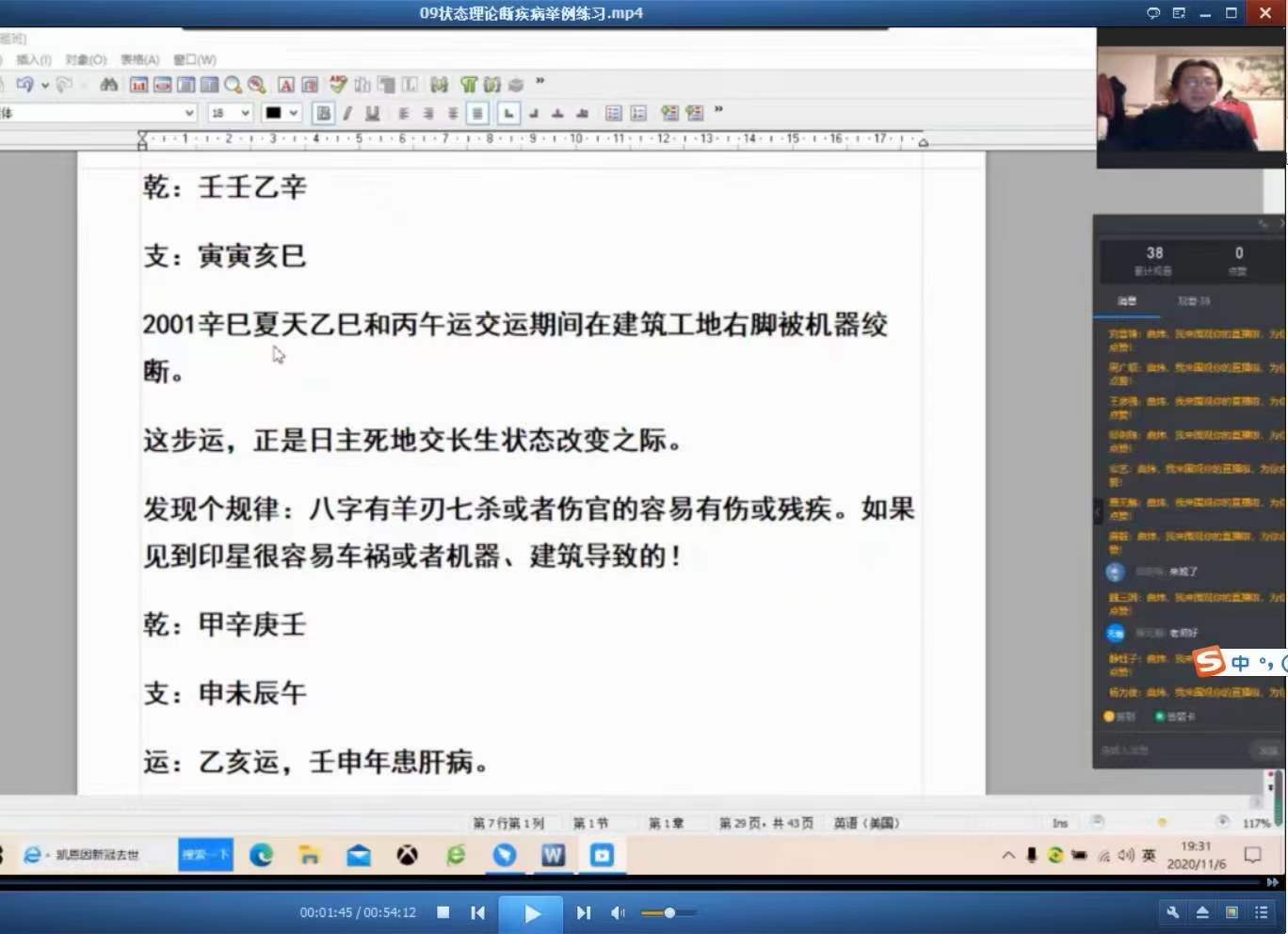
Task: Click the volume slider in the player
Action: tap(668, 912)
